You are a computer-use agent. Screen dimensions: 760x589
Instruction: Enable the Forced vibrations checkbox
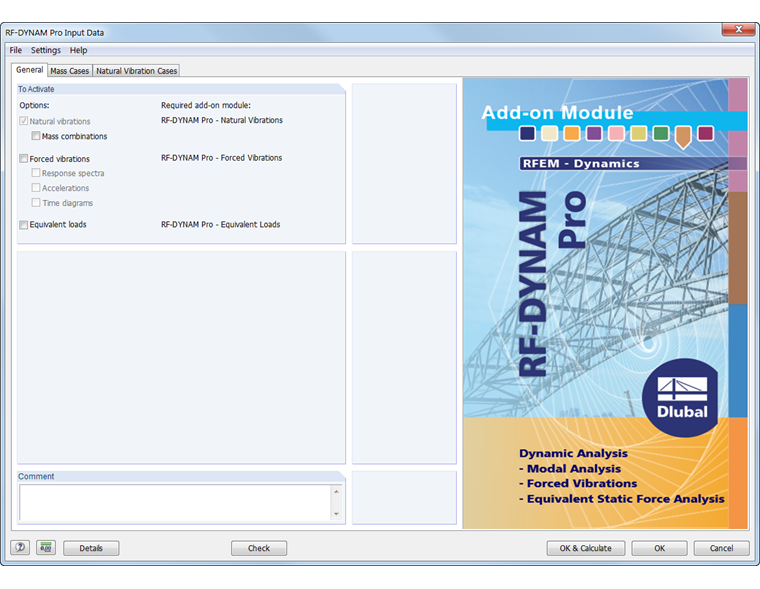pos(23,158)
